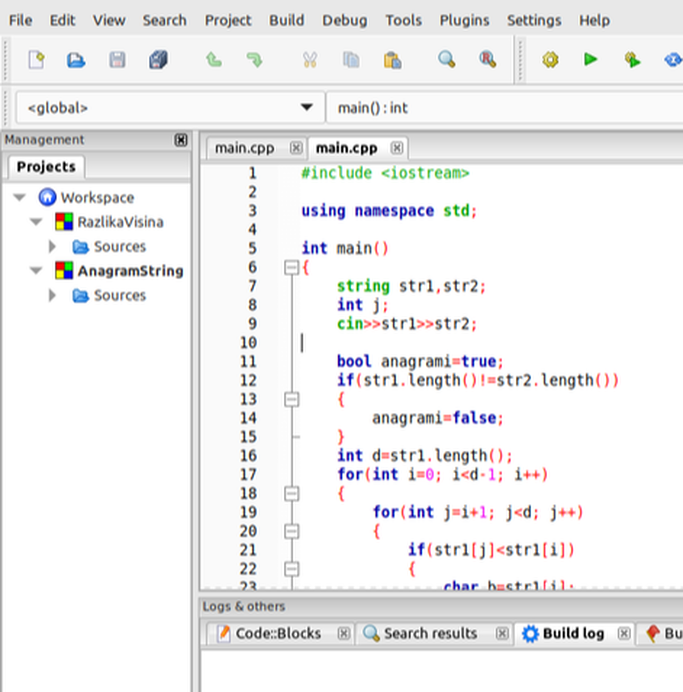This screenshot has width=683, height=692.
Task: Click the Find magnifier icon
Action: click(x=447, y=59)
